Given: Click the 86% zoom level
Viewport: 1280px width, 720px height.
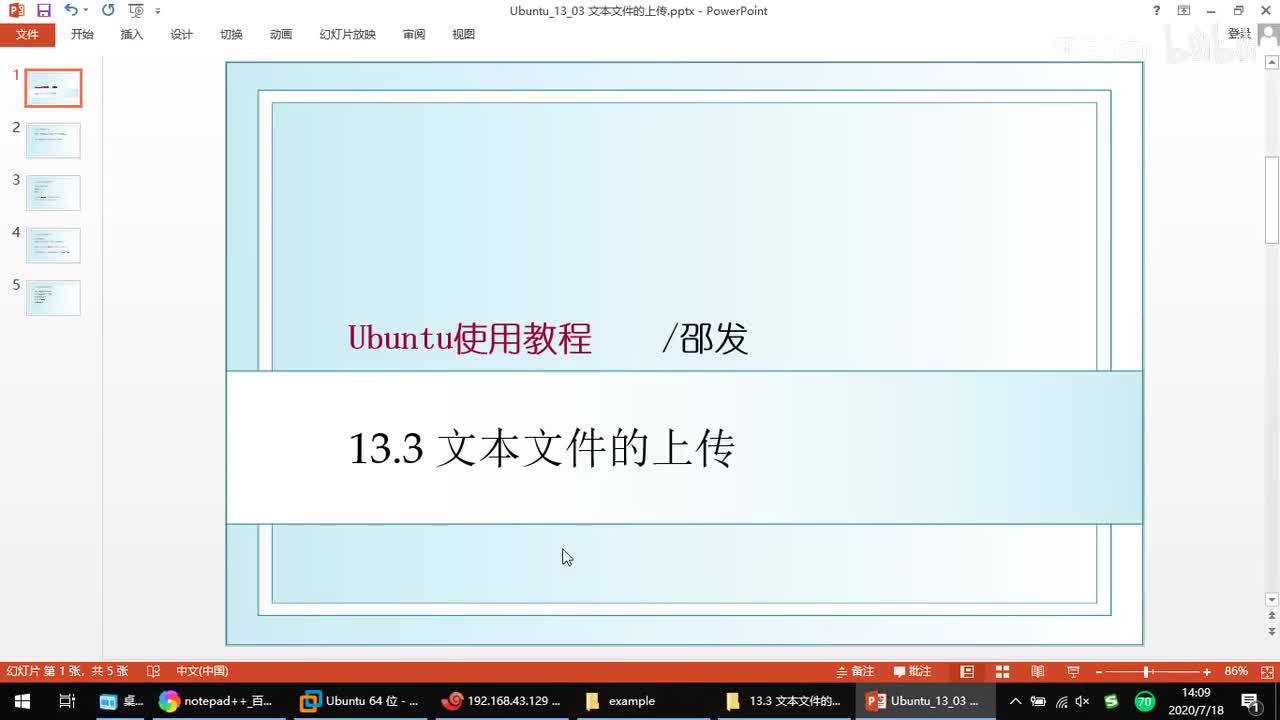Looking at the screenshot, I should [1236, 671].
